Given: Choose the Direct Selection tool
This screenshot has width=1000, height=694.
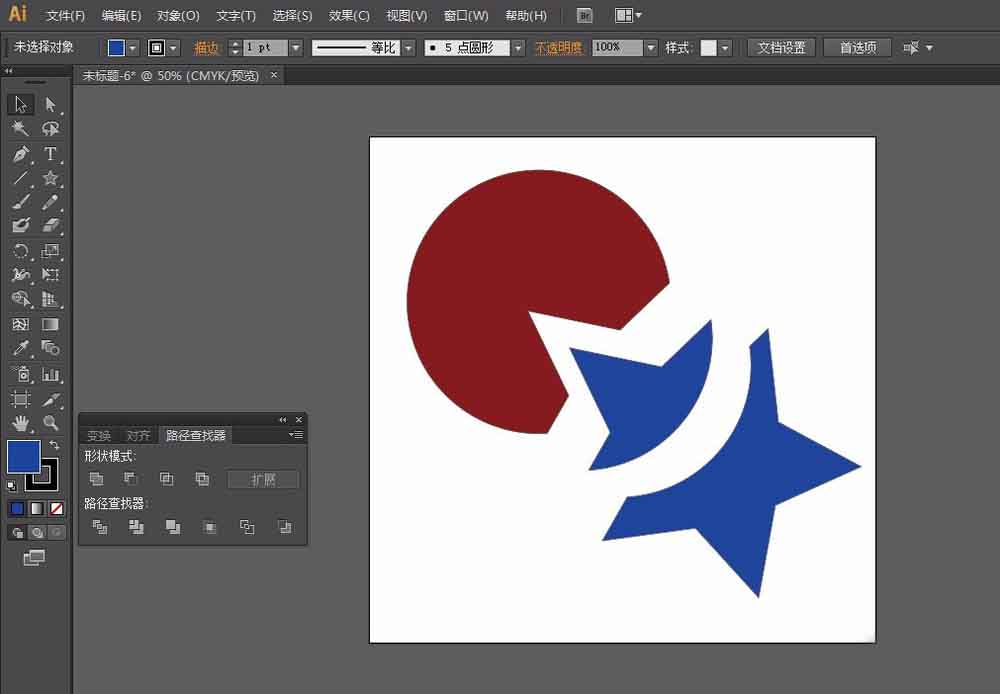Looking at the screenshot, I should (x=50, y=104).
